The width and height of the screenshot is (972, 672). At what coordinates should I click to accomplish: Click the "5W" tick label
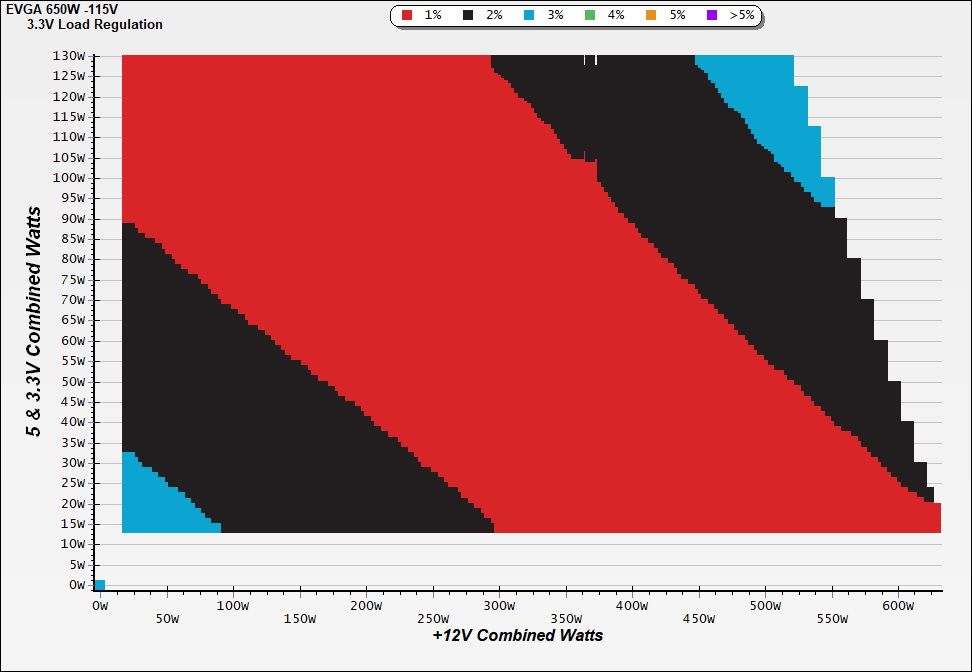pos(78,565)
